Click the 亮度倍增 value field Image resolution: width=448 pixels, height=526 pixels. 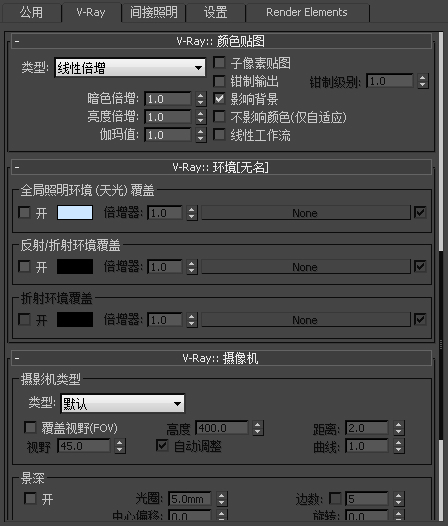pos(168,117)
